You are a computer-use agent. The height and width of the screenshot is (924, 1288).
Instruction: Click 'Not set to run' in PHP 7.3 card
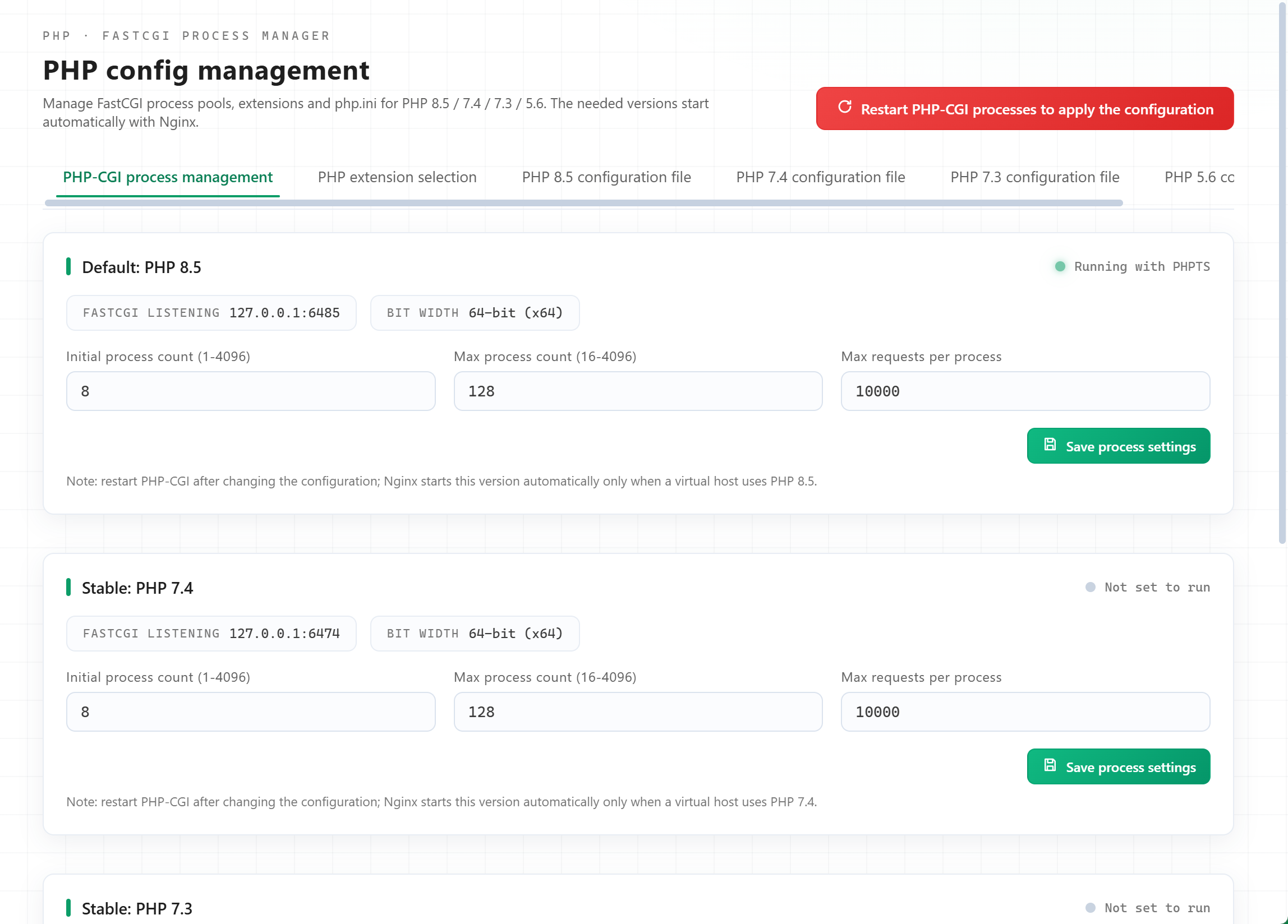pos(1157,908)
